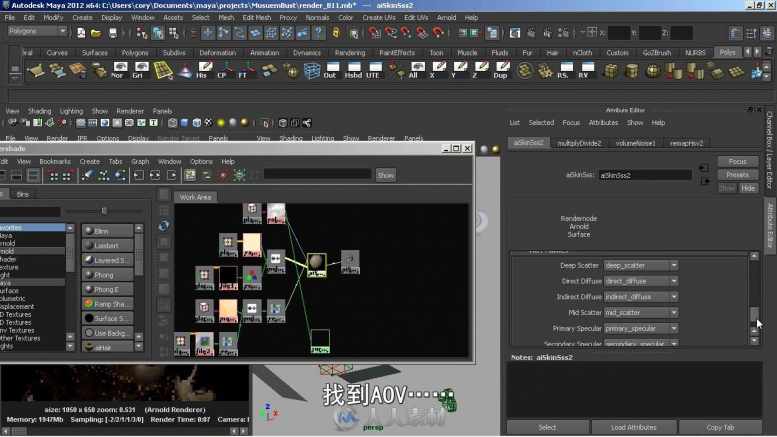This screenshot has height=437, width=777.
Task: Click the Select button at bottom
Action: (x=547, y=427)
